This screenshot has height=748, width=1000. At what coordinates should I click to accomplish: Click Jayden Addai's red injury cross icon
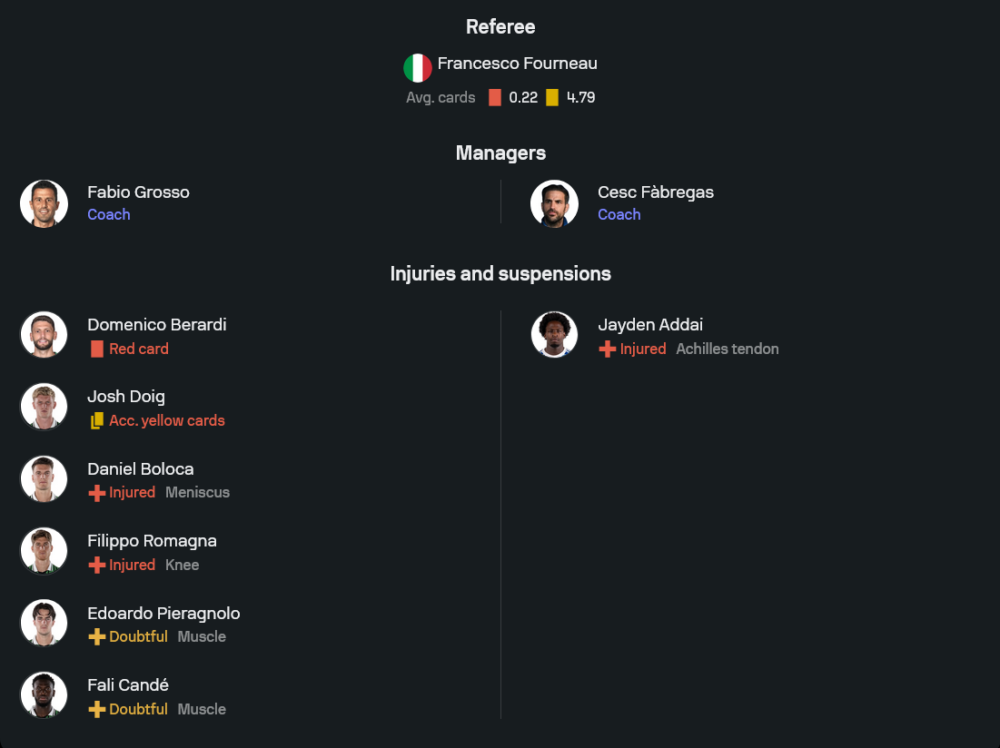click(x=607, y=349)
